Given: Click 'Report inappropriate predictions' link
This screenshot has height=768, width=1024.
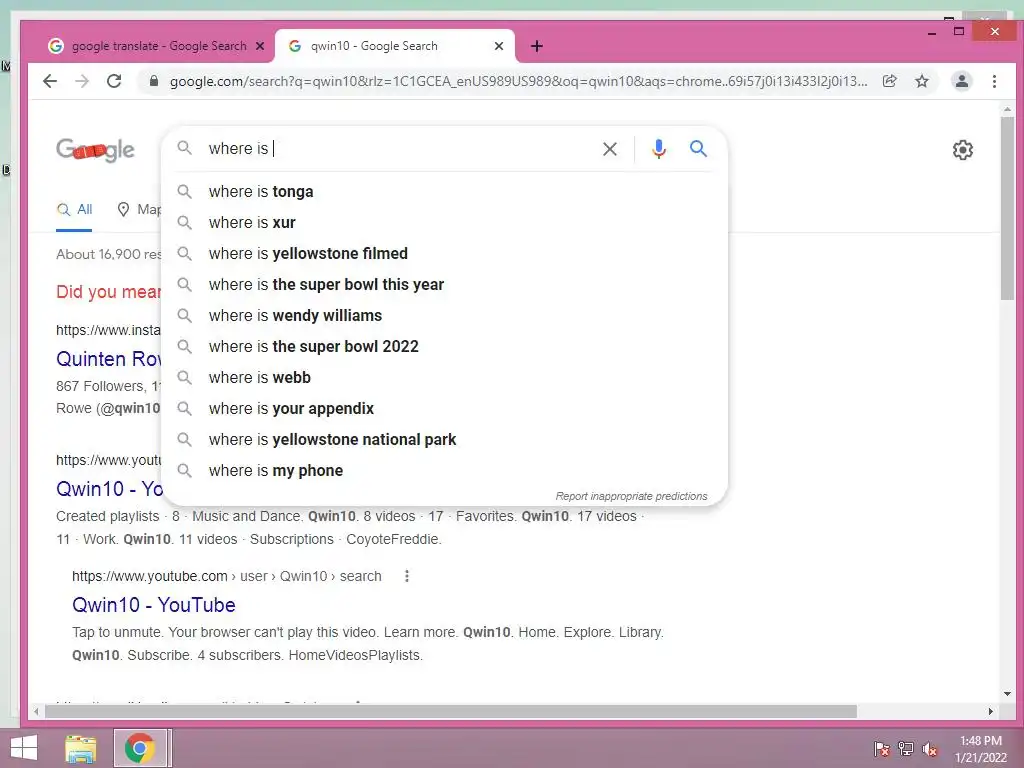Looking at the screenshot, I should (631, 496).
